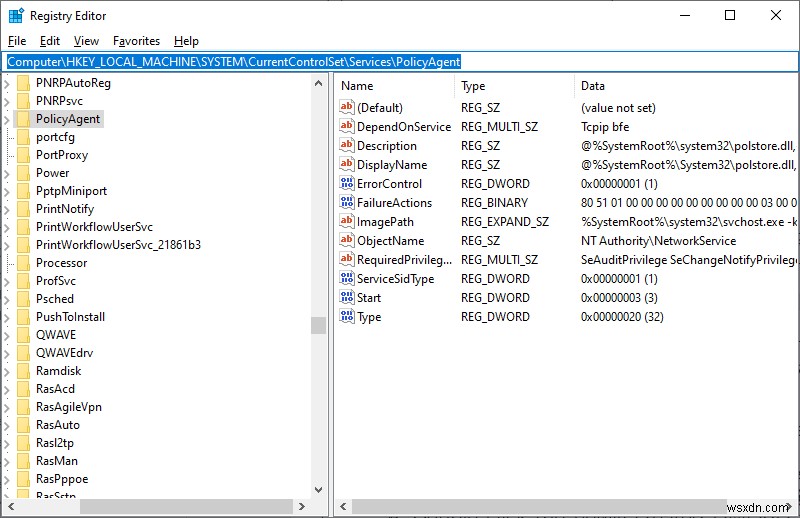This screenshot has height=518, width=800.
Task: Click the Processor folder icon
Action: click(x=23, y=263)
